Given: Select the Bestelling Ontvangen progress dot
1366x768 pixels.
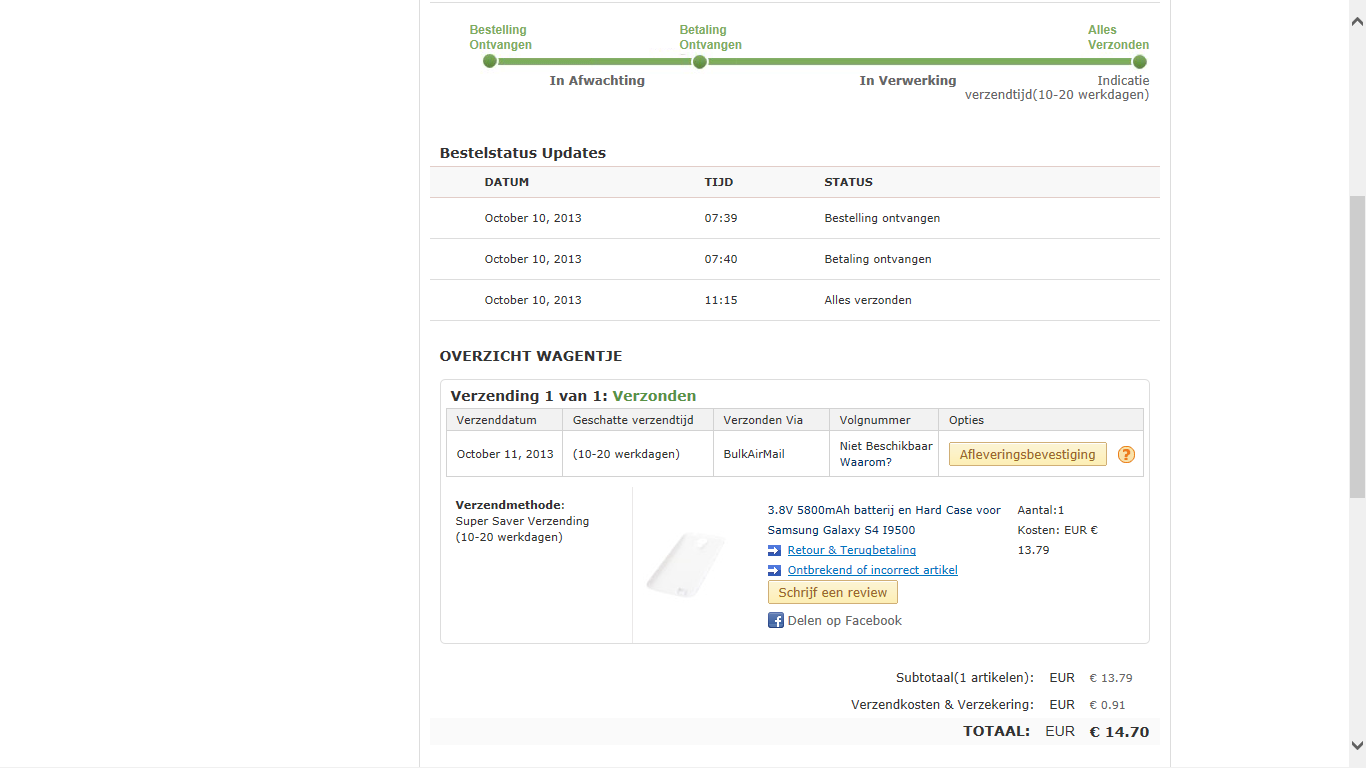Looking at the screenshot, I should click(490, 61).
